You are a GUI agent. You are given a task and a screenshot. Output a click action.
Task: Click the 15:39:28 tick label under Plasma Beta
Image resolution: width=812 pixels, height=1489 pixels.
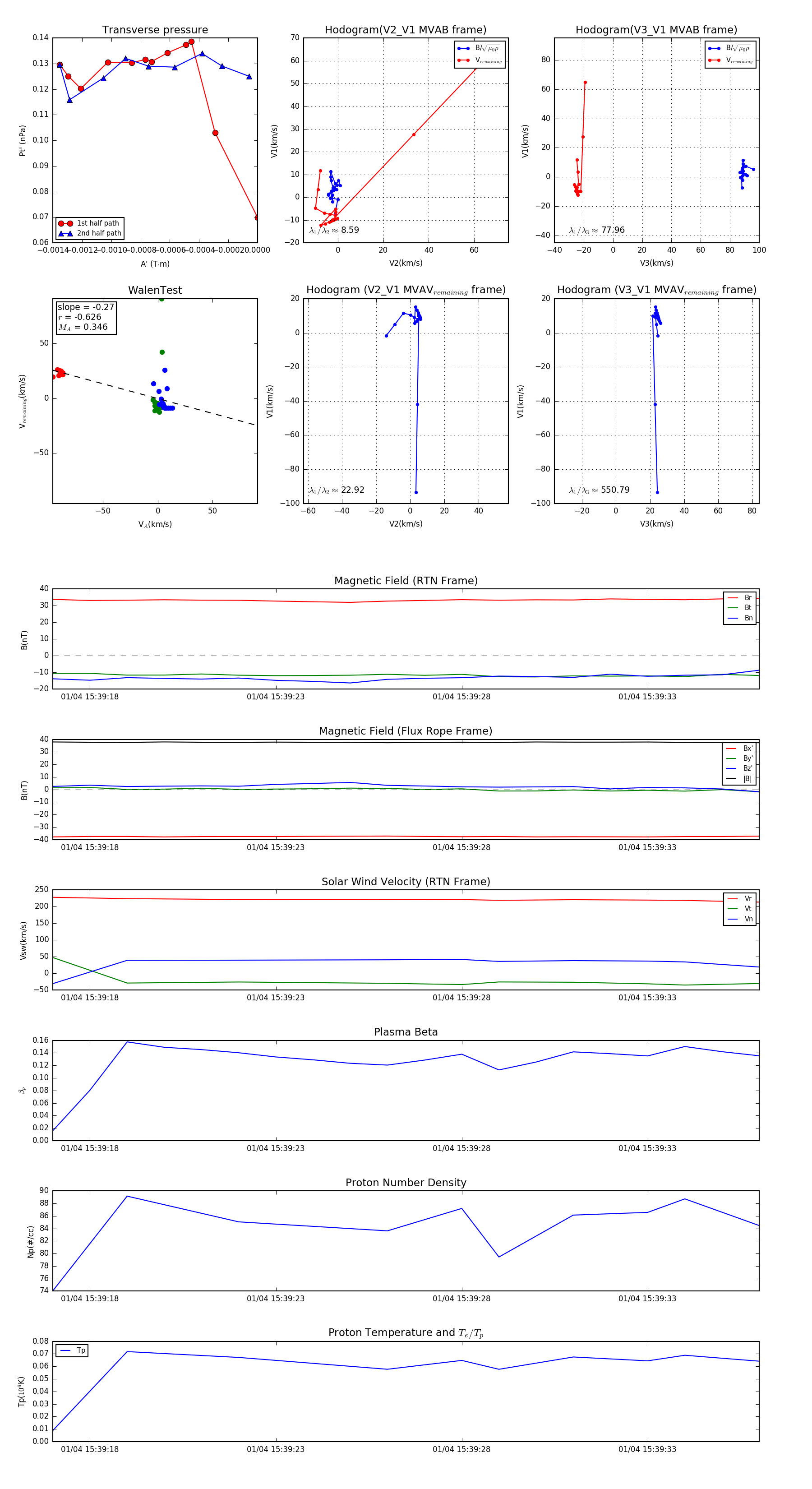[x=461, y=1148]
